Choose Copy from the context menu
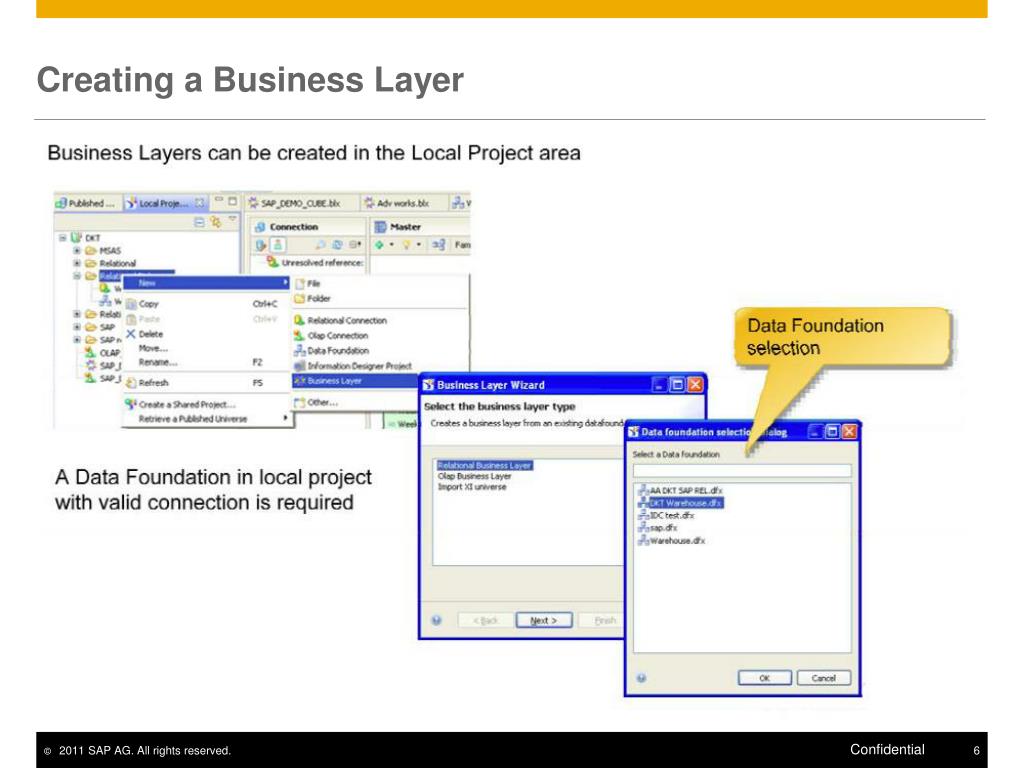 [x=206, y=304]
